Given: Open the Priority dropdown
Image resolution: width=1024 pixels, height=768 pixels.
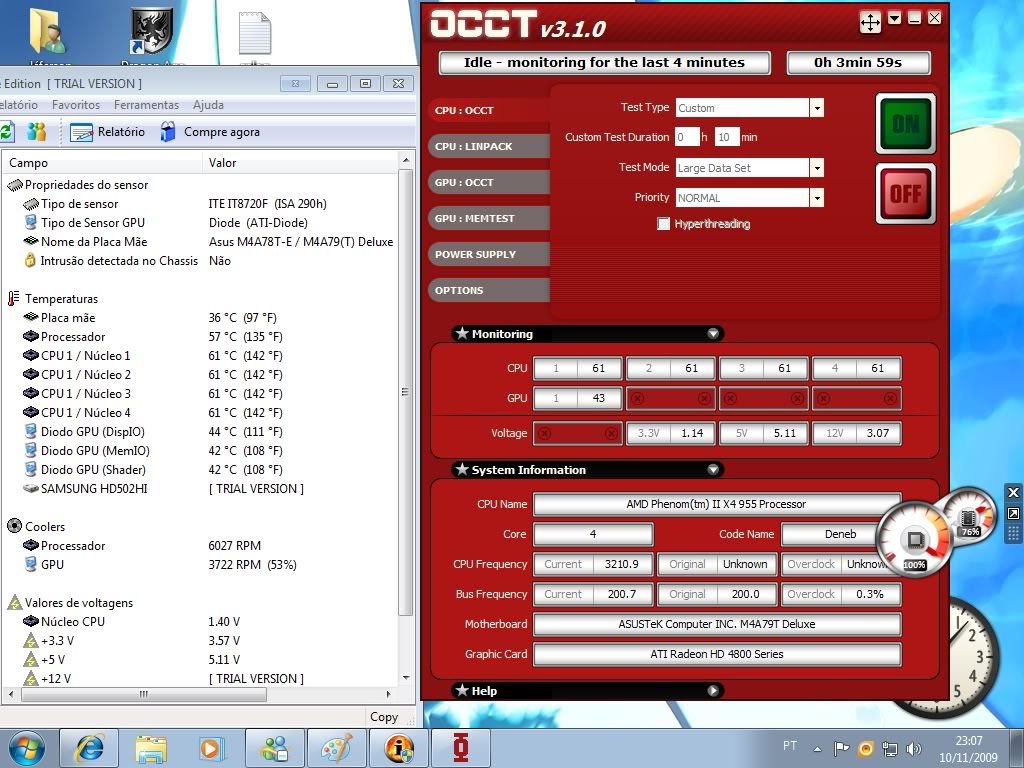Looking at the screenshot, I should [x=817, y=198].
